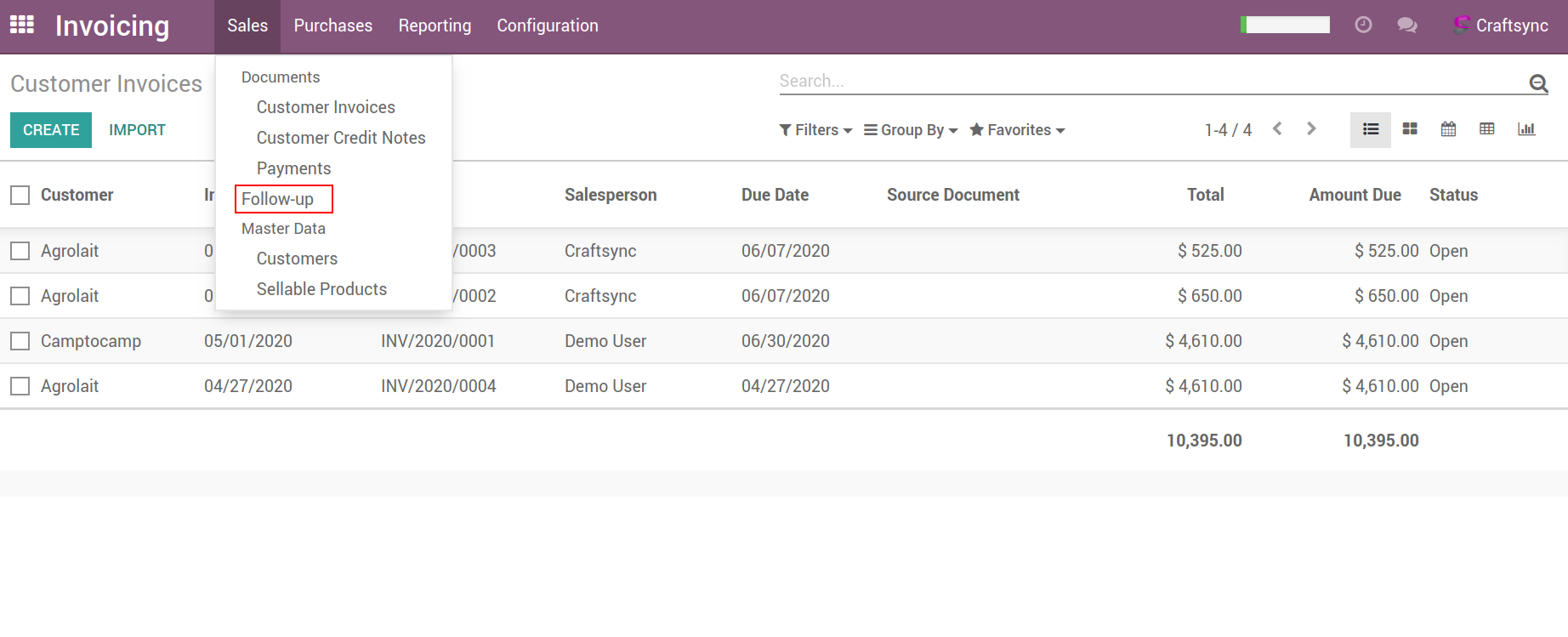The image size is (1568, 637).
Task: Click the search magnifier icon
Action: tap(1538, 82)
